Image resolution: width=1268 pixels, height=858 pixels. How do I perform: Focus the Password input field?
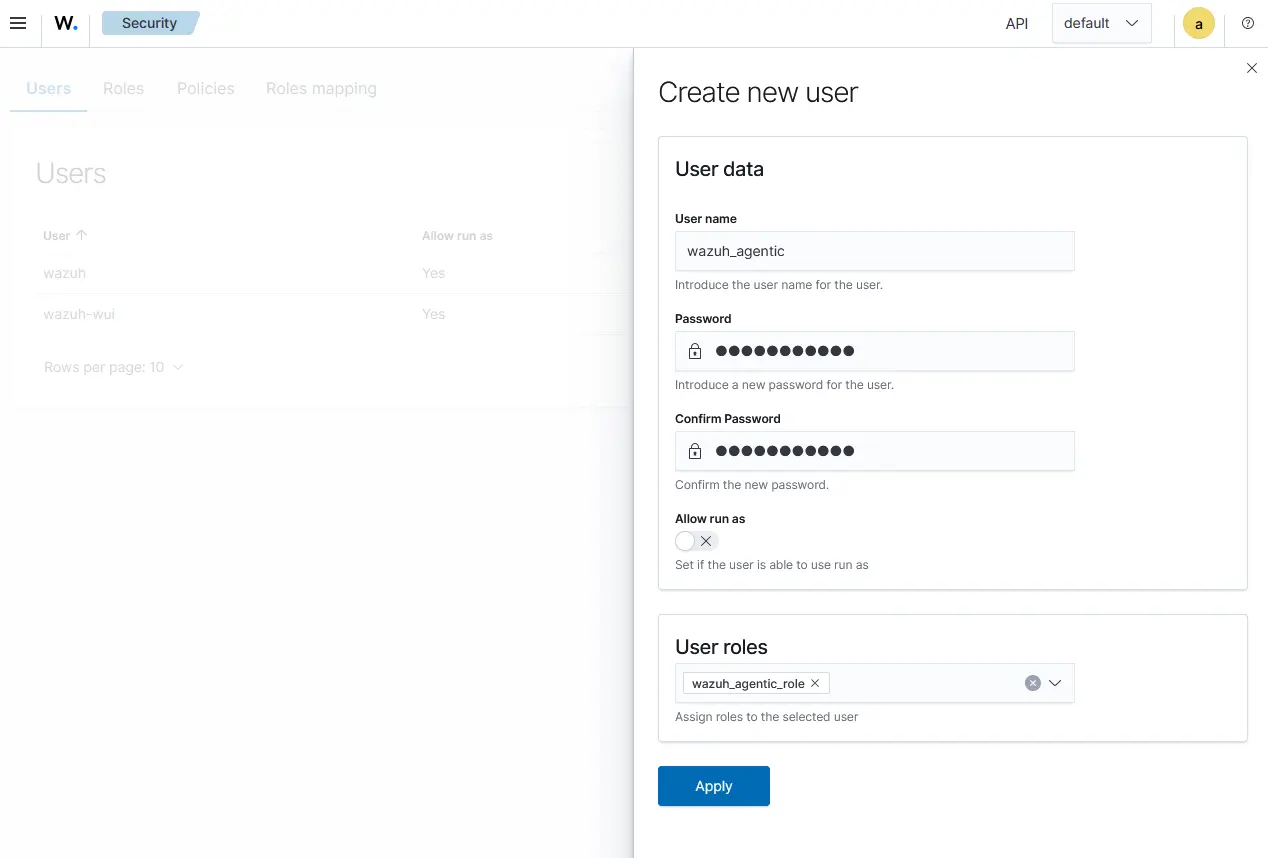point(875,351)
